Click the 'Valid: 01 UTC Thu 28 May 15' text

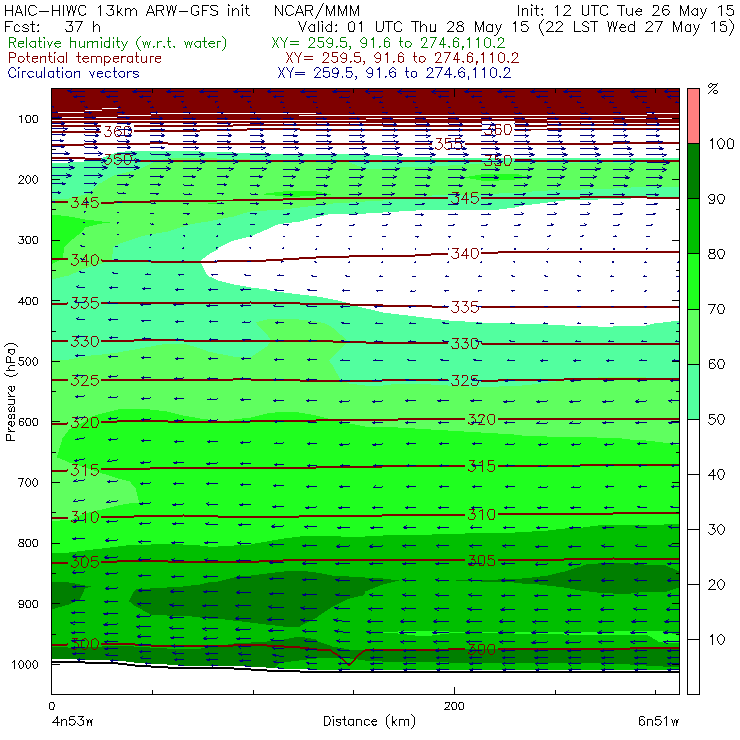(413, 26)
